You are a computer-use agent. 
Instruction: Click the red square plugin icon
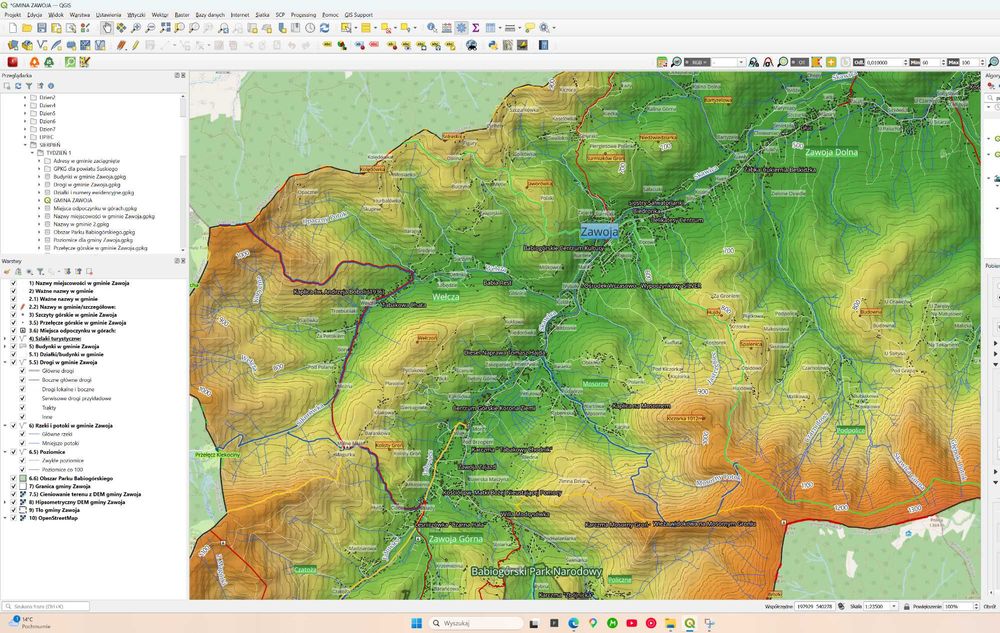(12, 62)
